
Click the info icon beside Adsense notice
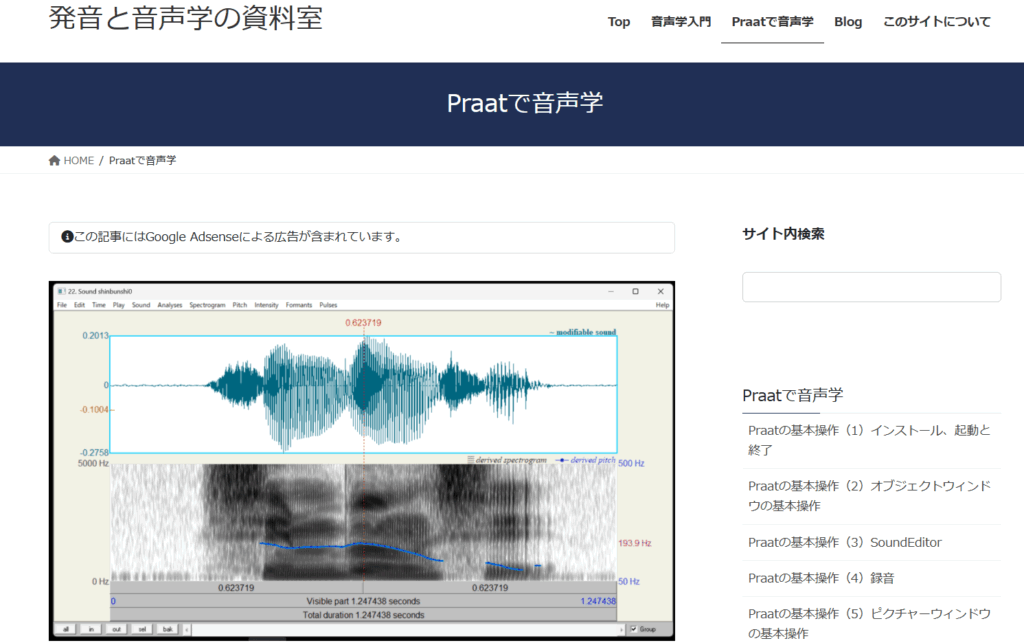[x=67, y=237]
